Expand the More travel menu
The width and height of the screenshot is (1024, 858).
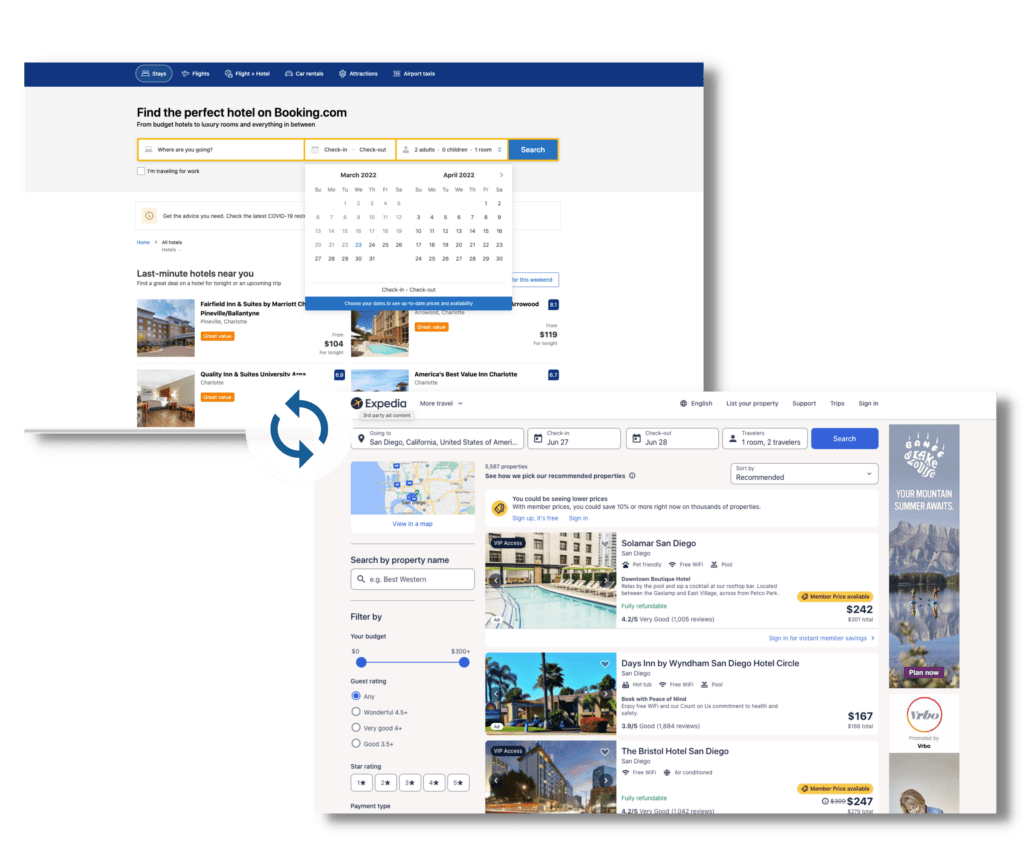pyautogui.click(x=441, y=404)
